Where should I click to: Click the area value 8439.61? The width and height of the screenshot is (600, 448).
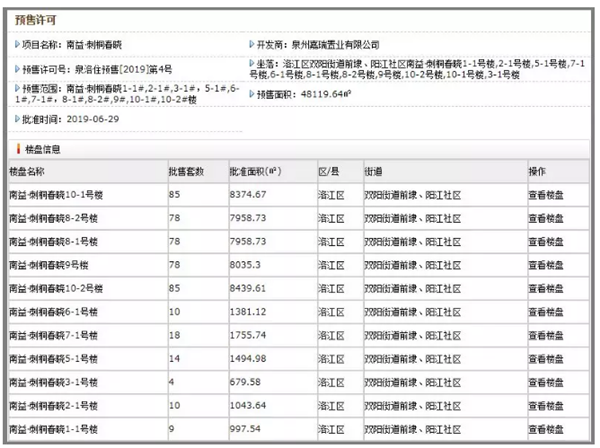pyautogui.click(x=248, y=288)
